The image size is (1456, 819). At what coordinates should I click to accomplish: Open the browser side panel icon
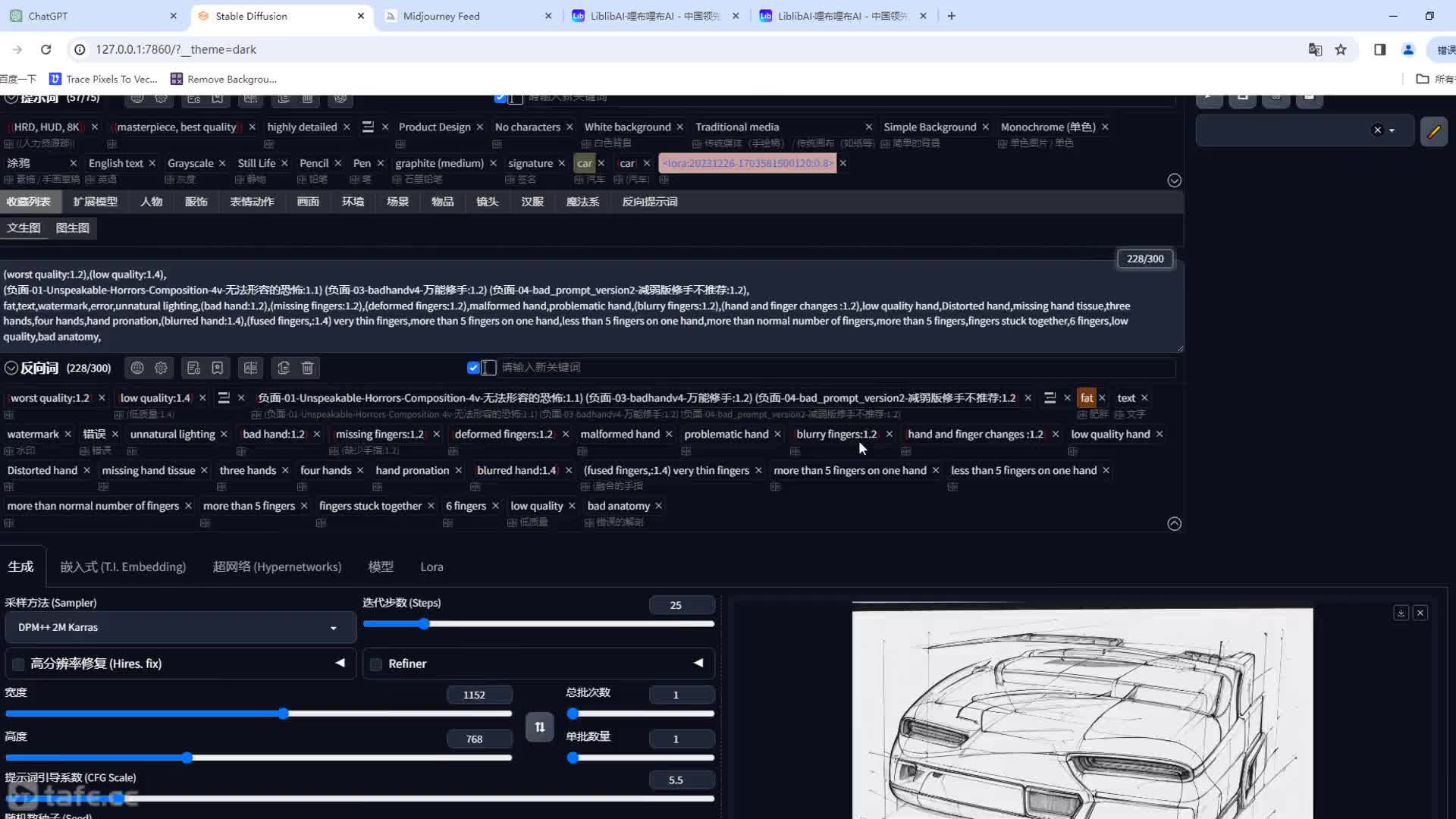click(1379, 49)
